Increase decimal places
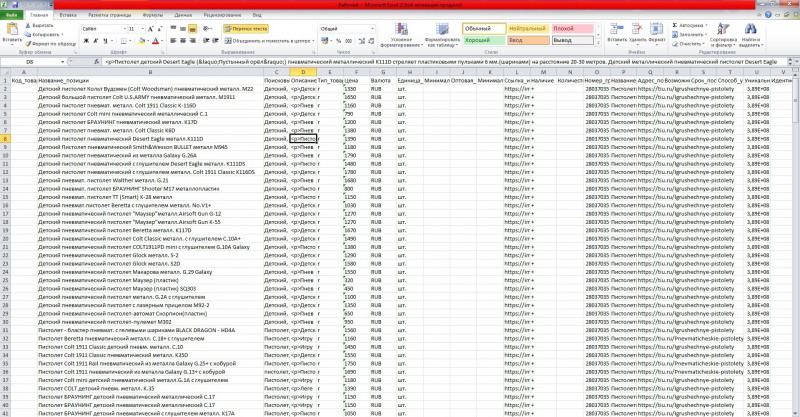The height and width of the screenshot is (417, 800). point(361,41)
